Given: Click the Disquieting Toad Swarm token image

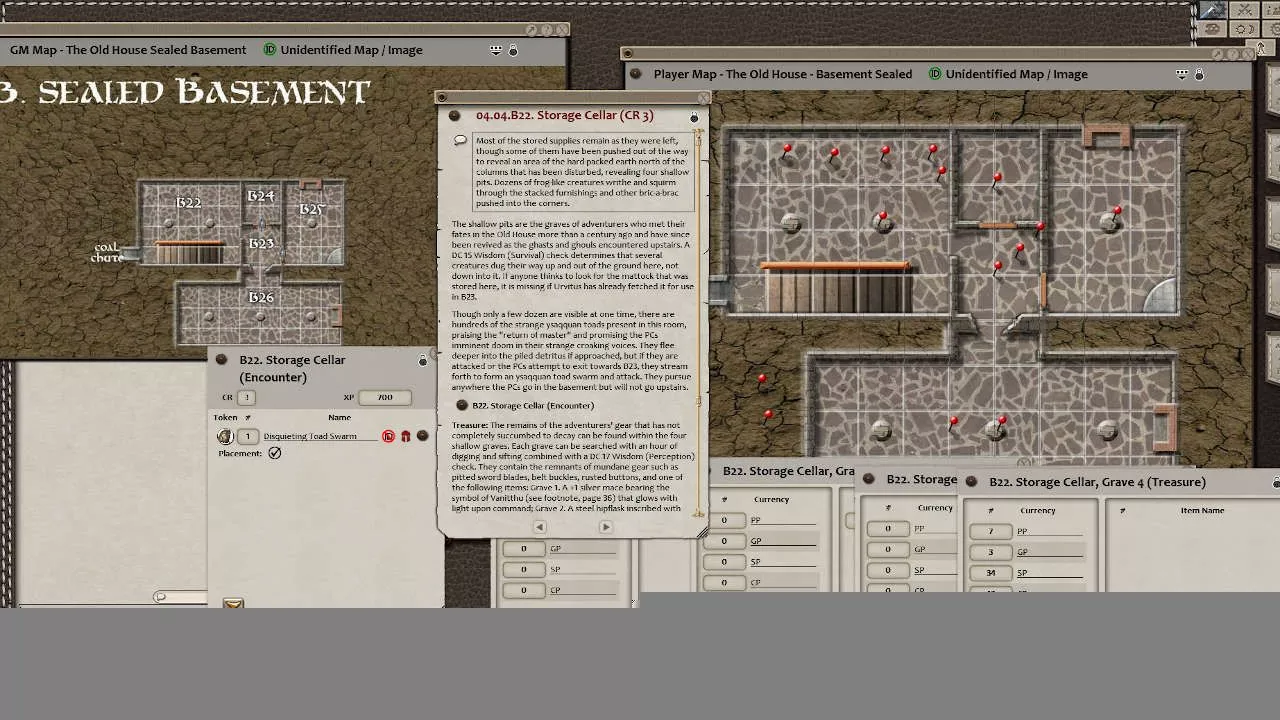Looking at the screenshot, I should (x=225, y=436).
